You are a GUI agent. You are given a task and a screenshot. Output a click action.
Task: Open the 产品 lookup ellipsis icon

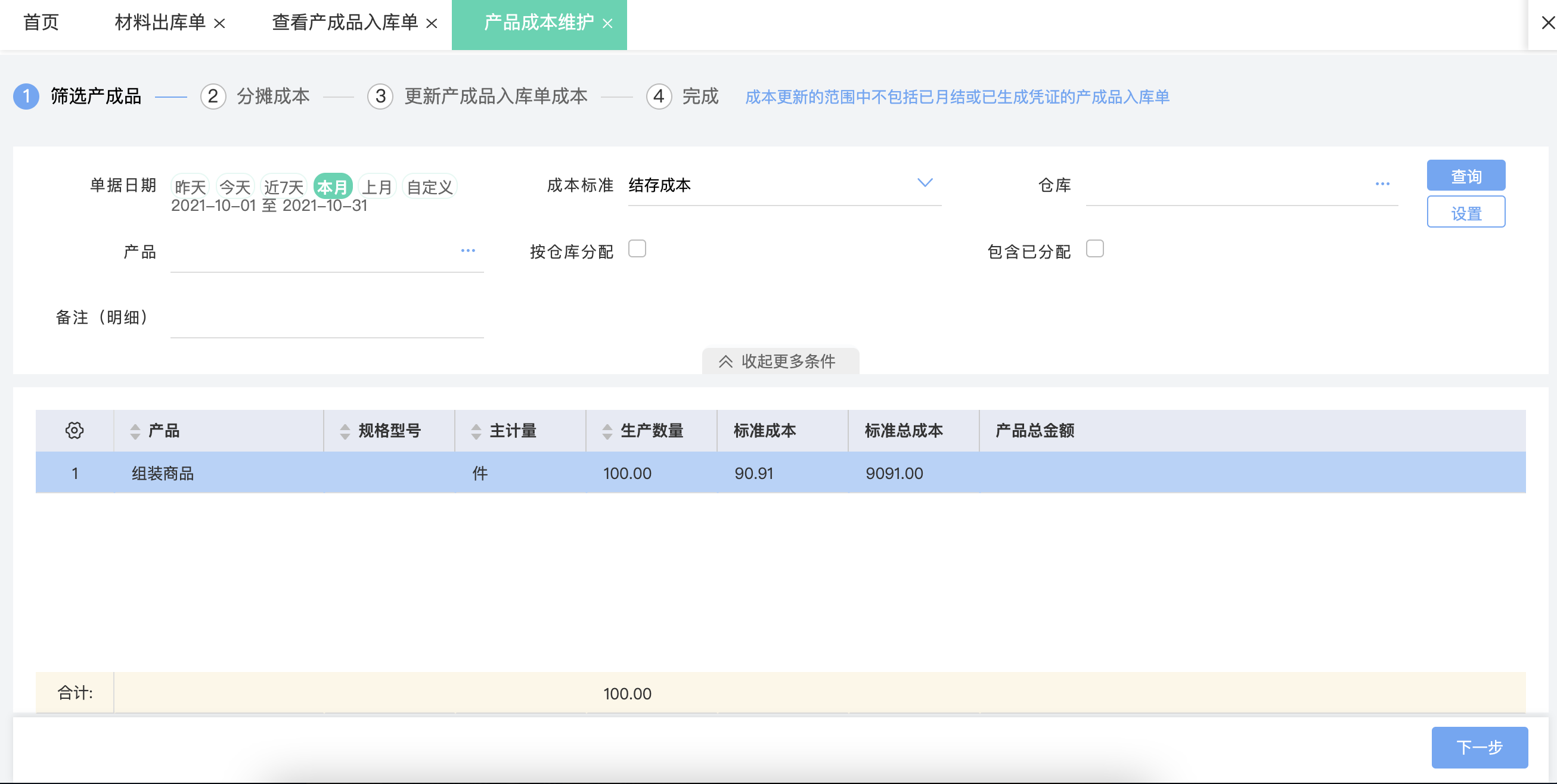(x=468, y=250)
